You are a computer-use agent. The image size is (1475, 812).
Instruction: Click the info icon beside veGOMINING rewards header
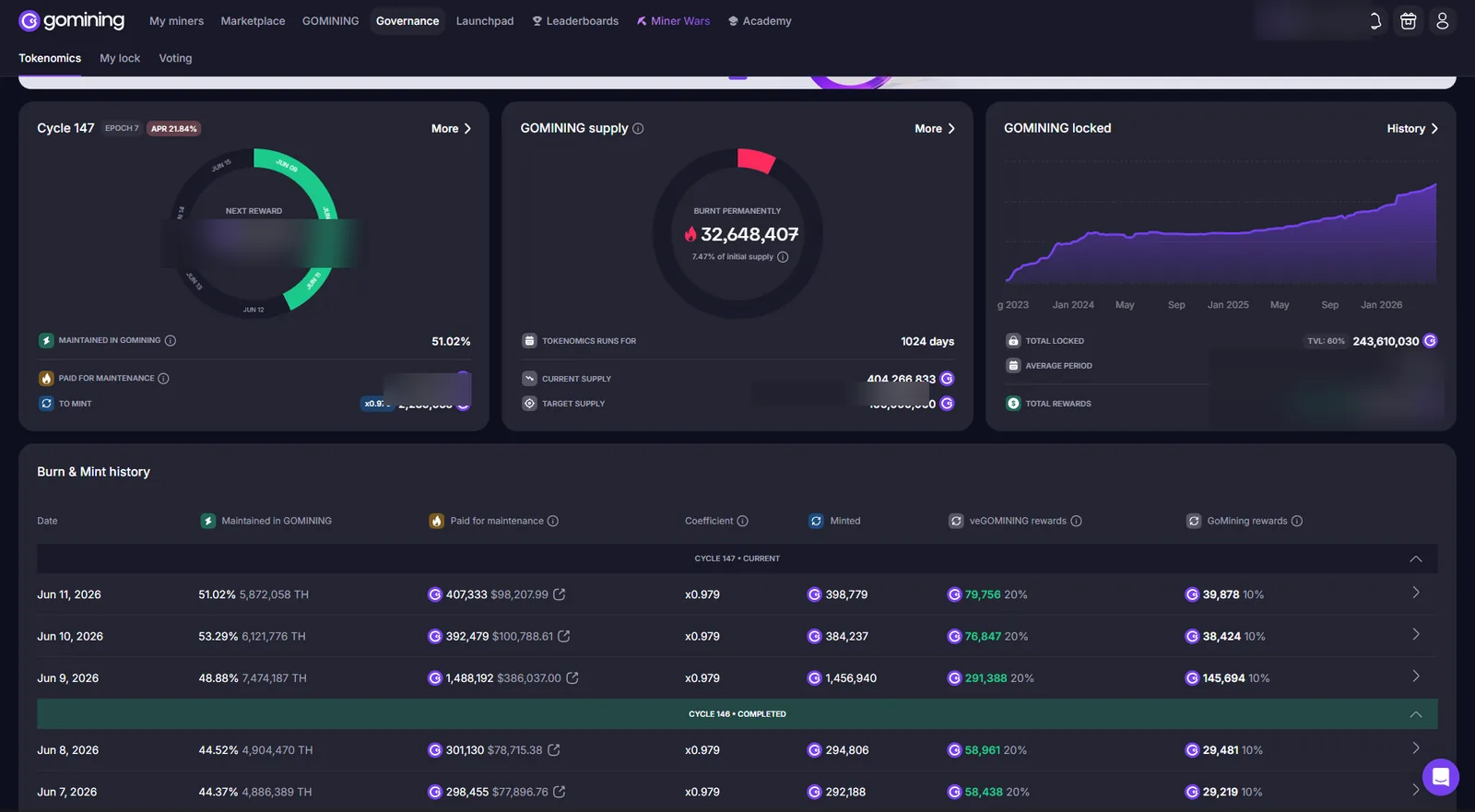[1076, 521]
